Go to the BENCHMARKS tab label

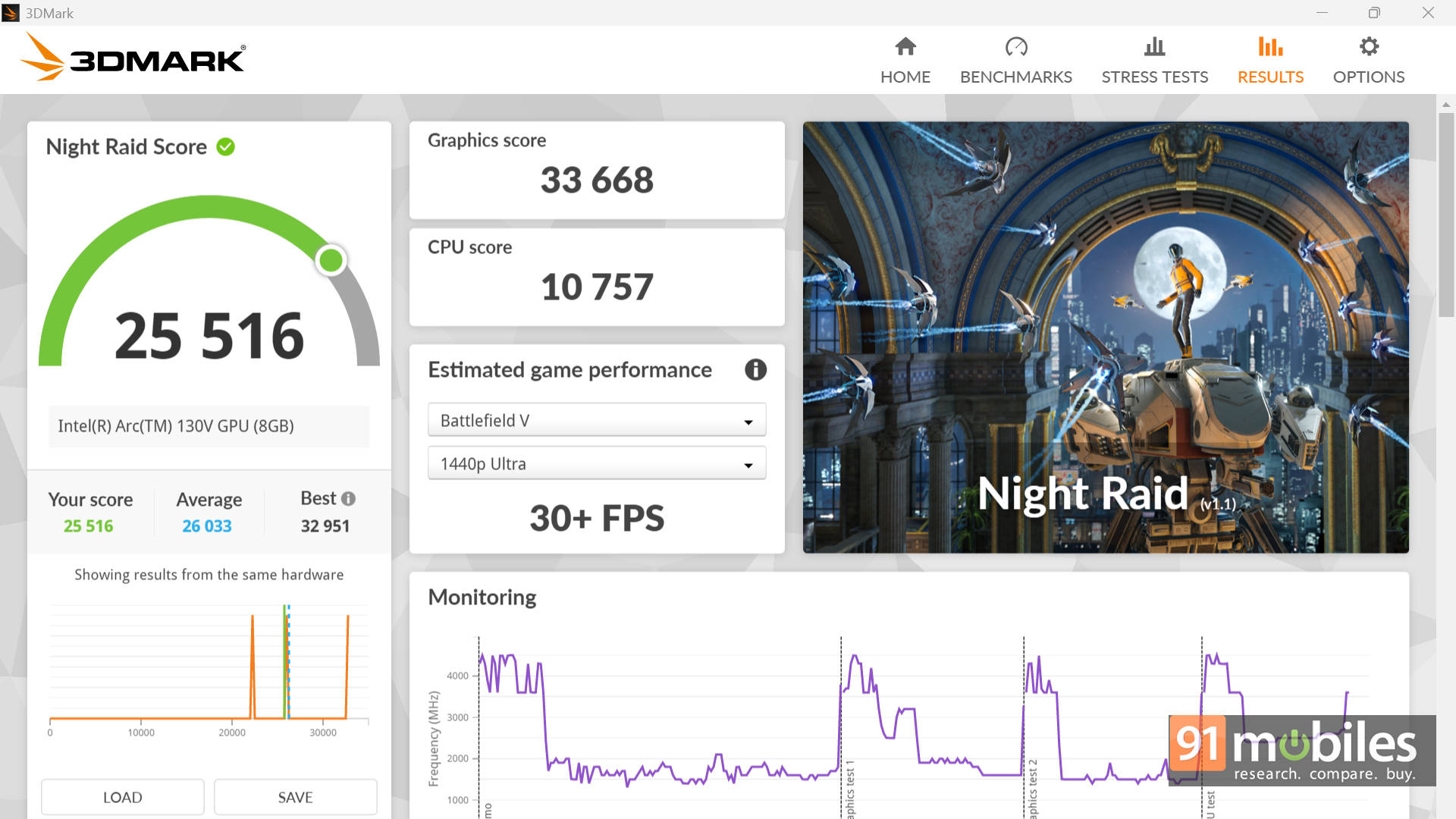(x=1015, y=77)
